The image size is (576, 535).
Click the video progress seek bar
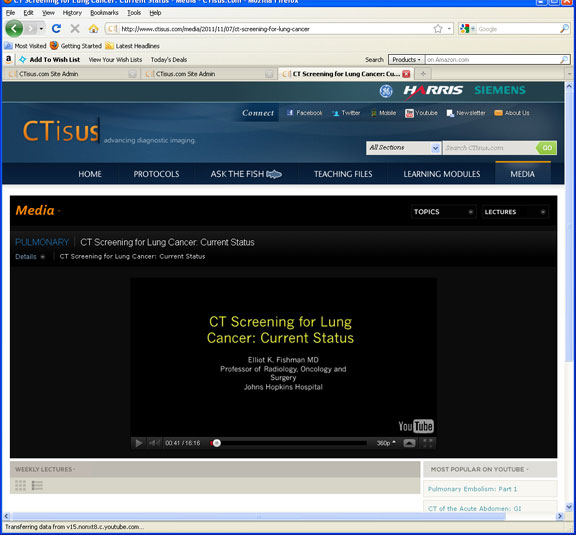pyautogui.click(x=288, y=443)
